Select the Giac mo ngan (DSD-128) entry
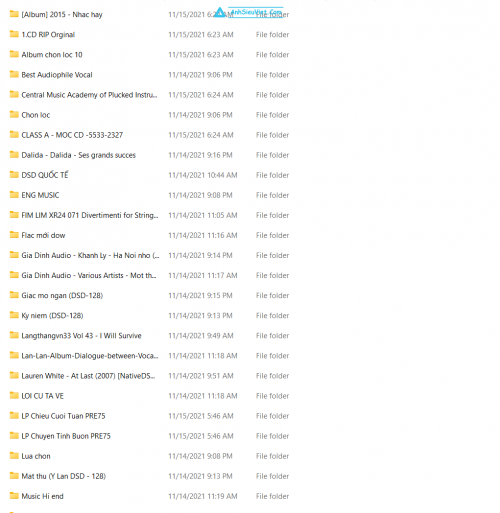 pyautogui.click(x=62, y=295)
